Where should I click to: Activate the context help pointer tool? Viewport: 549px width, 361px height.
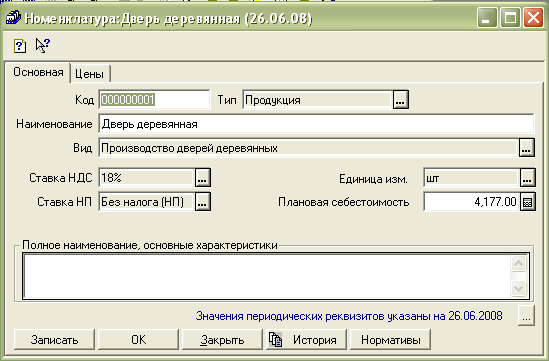coord(43,46)
